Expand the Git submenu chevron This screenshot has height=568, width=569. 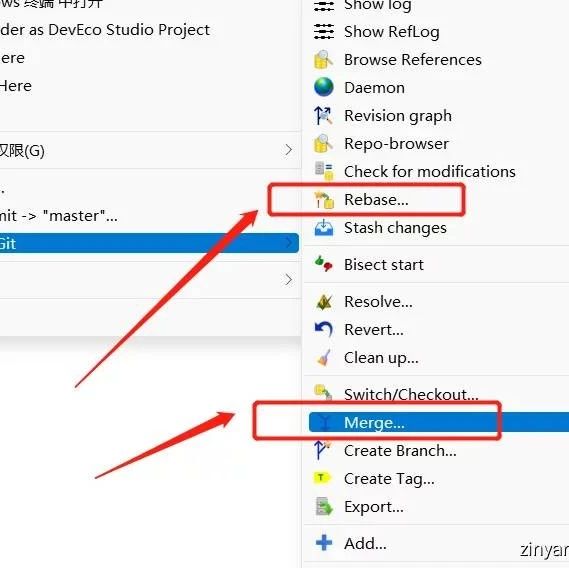point(288,242)
